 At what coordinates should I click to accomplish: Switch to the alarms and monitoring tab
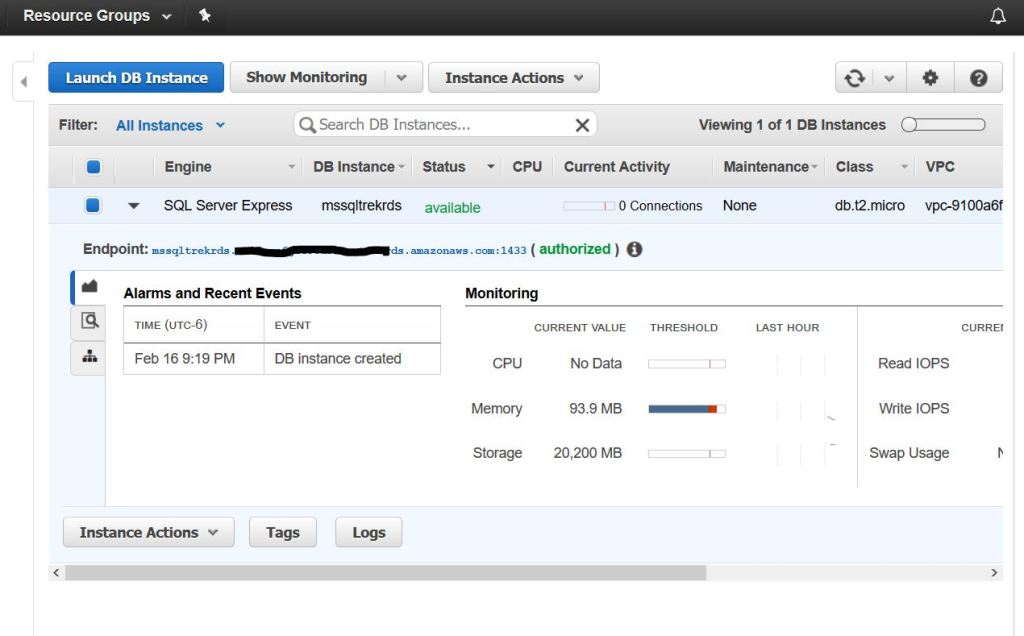coord(89,287)
